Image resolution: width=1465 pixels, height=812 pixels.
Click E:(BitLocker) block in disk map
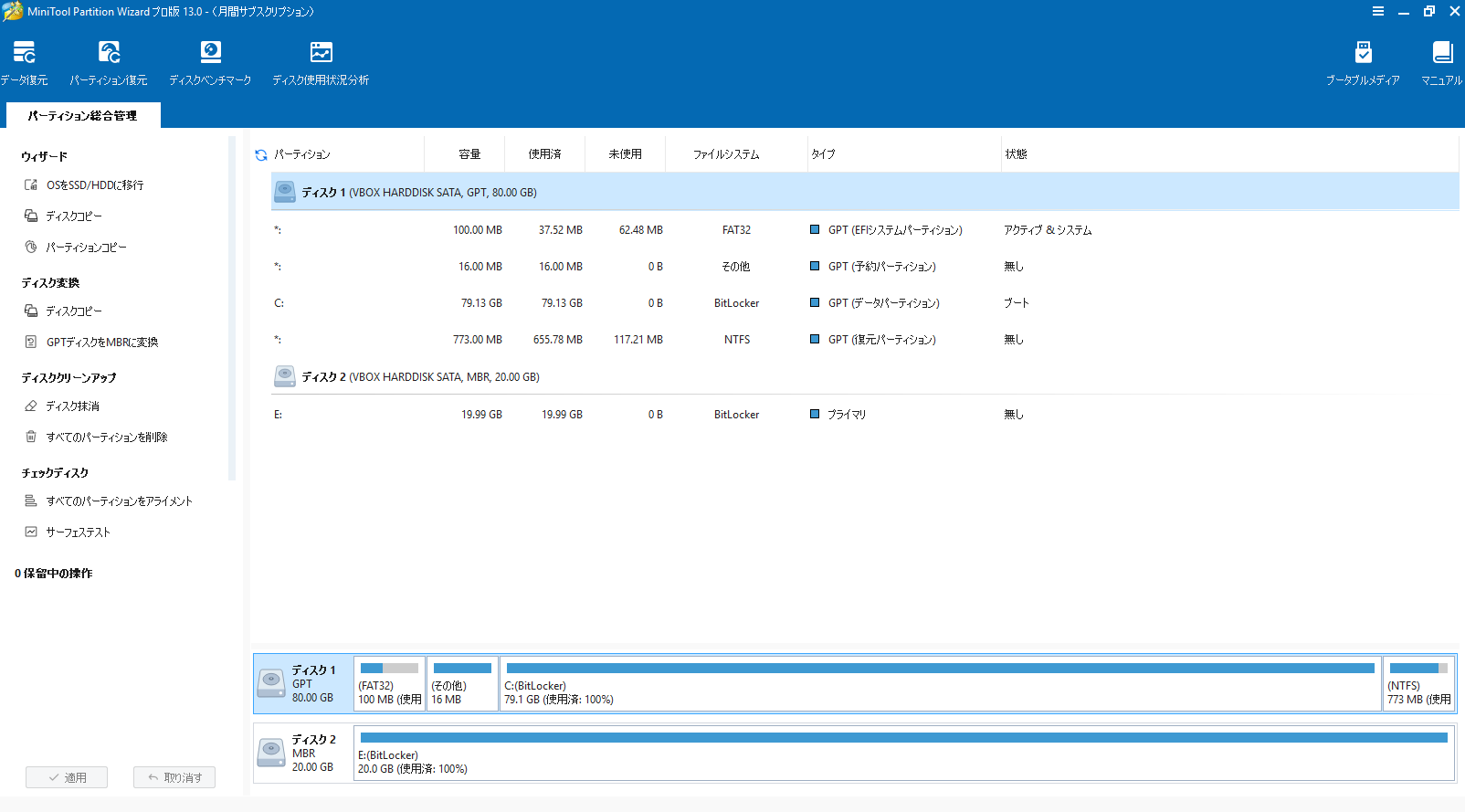click(x=902, y=754)
